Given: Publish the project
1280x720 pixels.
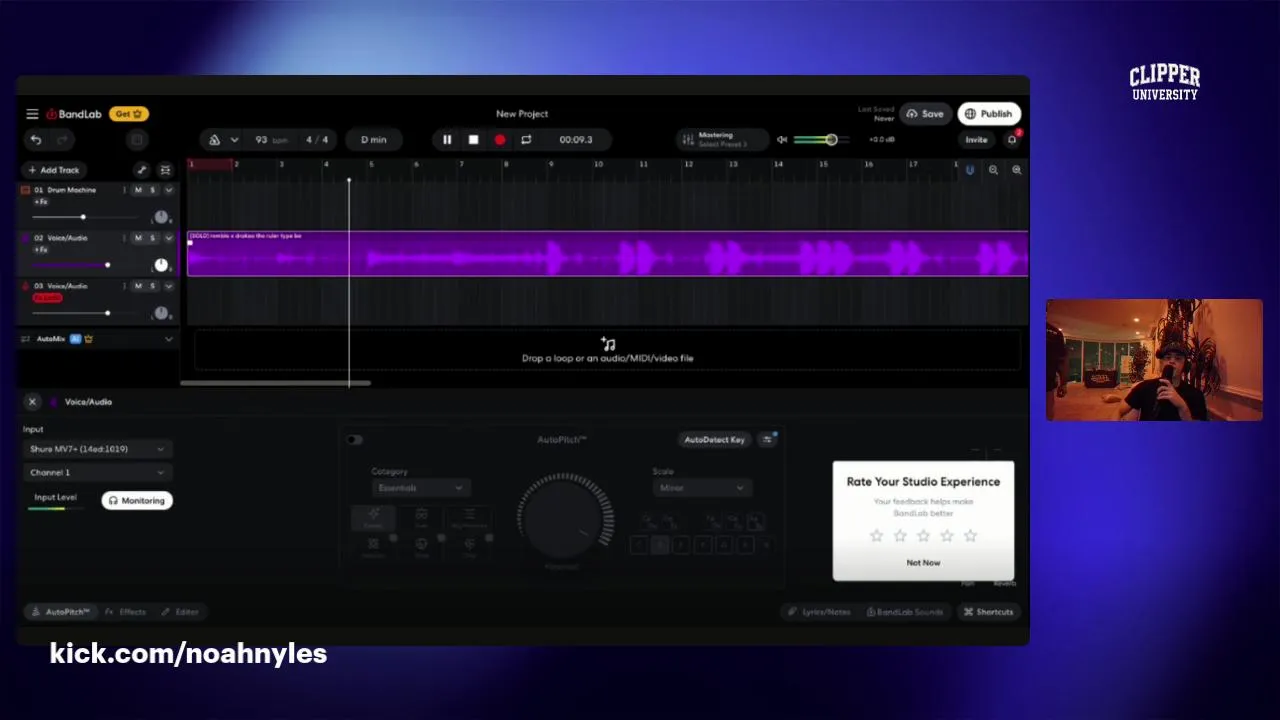Looking at the screenshot, I should 988,114.
